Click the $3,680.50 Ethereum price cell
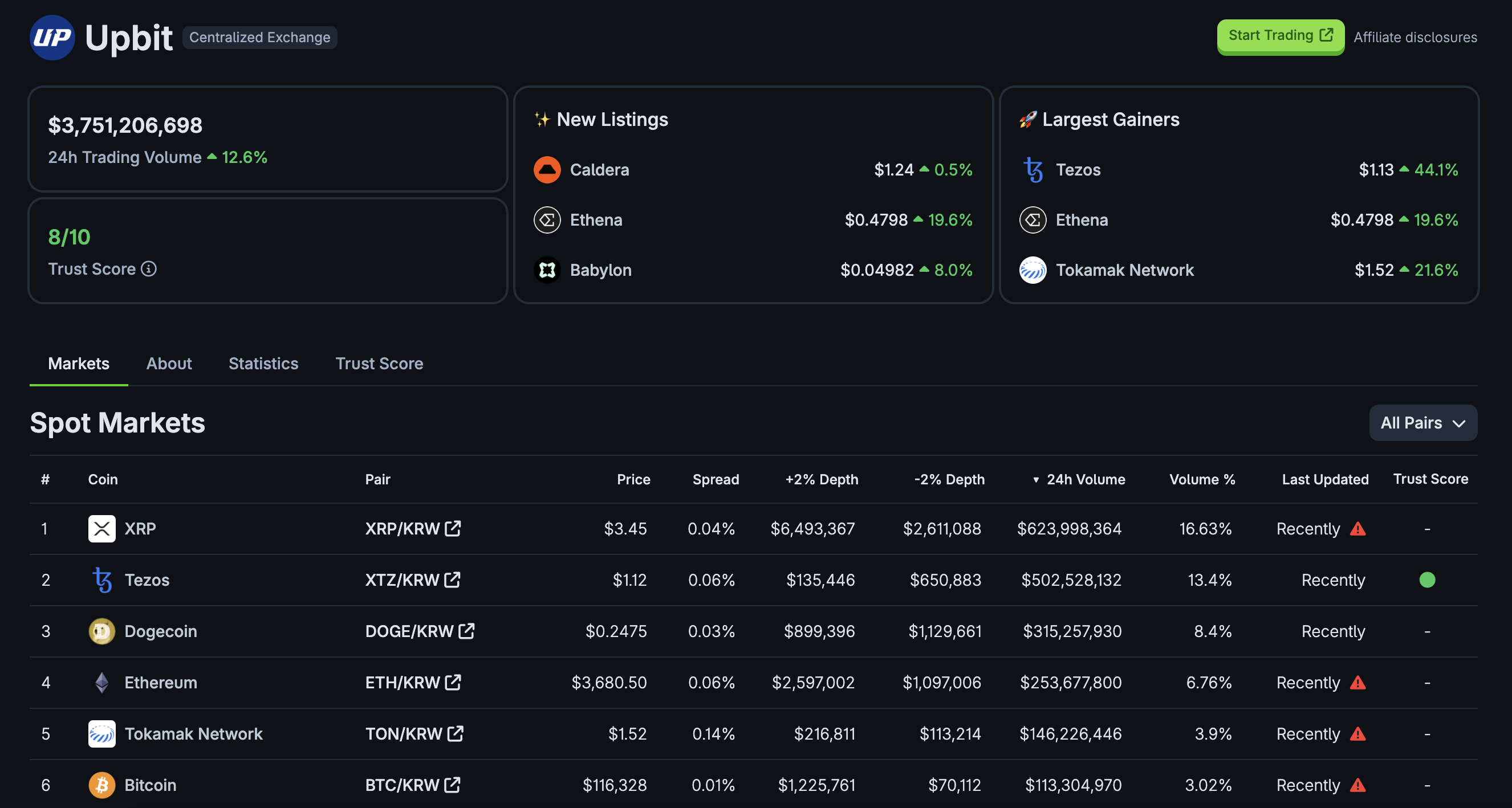 coord(609,683)
